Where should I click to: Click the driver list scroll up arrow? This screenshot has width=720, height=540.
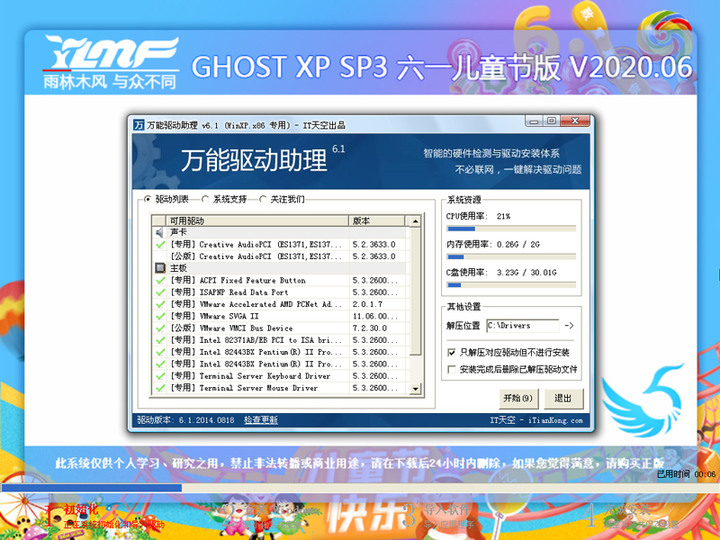click(x=415, y=221)
